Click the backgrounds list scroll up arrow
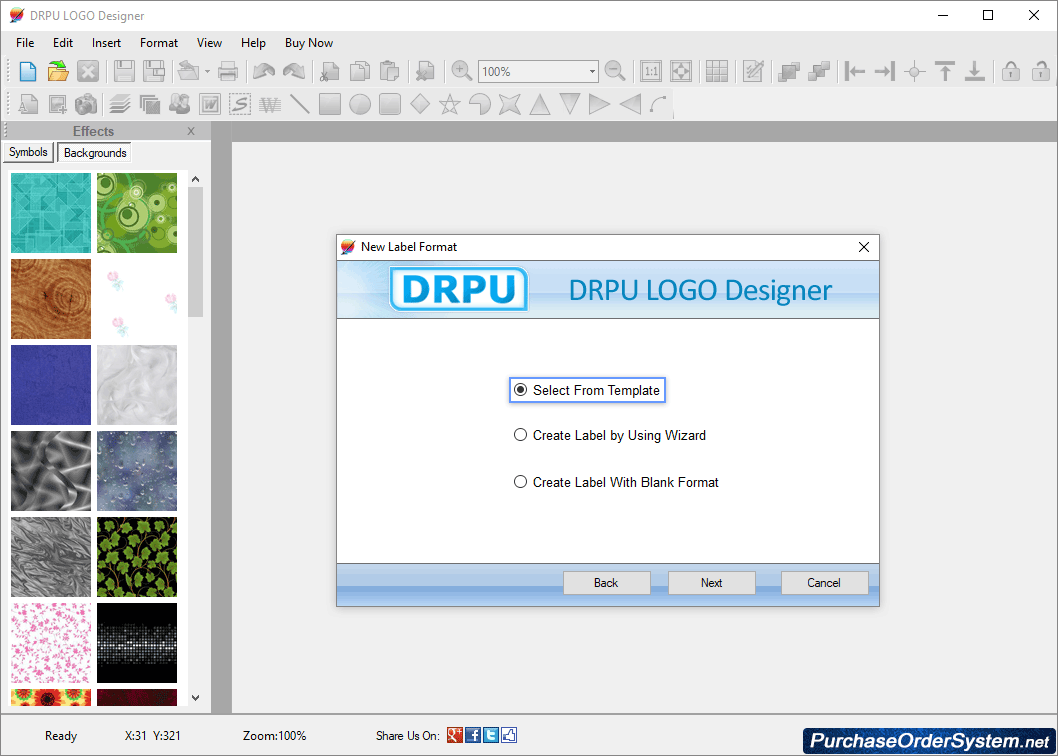 [196, 180]
